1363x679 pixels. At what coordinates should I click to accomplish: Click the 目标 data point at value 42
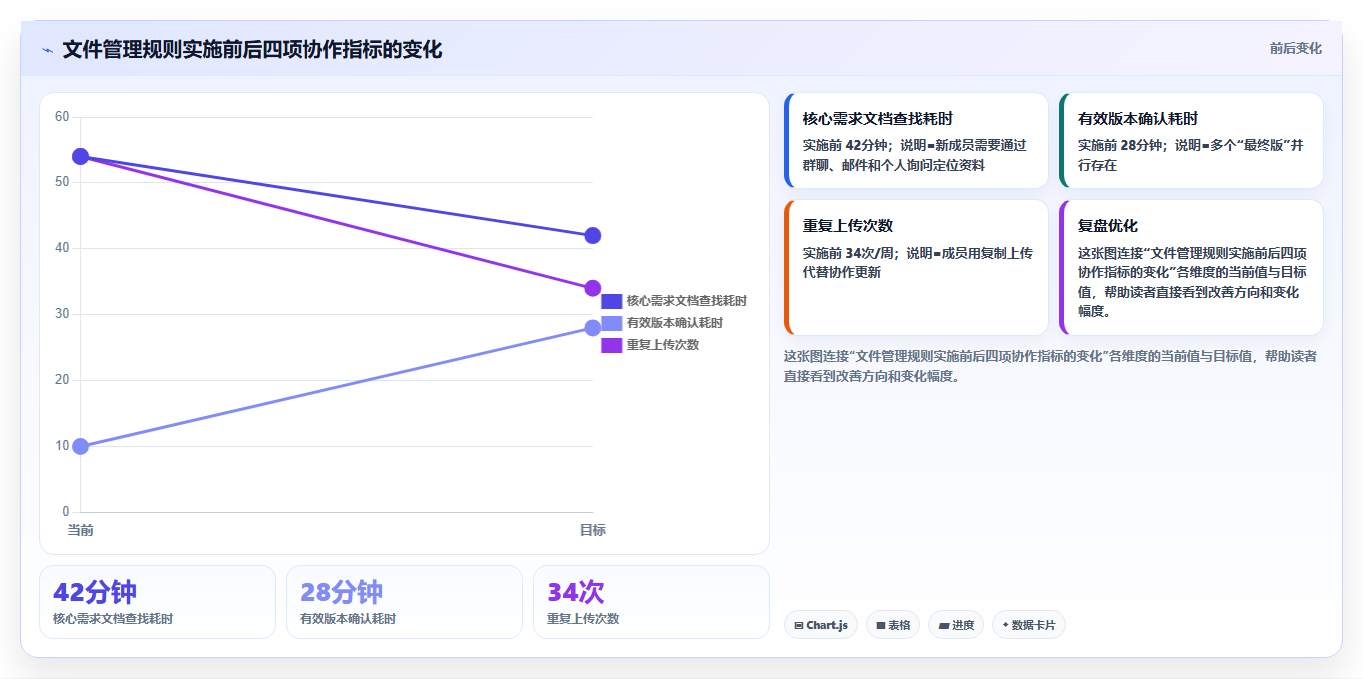[592, 236]
